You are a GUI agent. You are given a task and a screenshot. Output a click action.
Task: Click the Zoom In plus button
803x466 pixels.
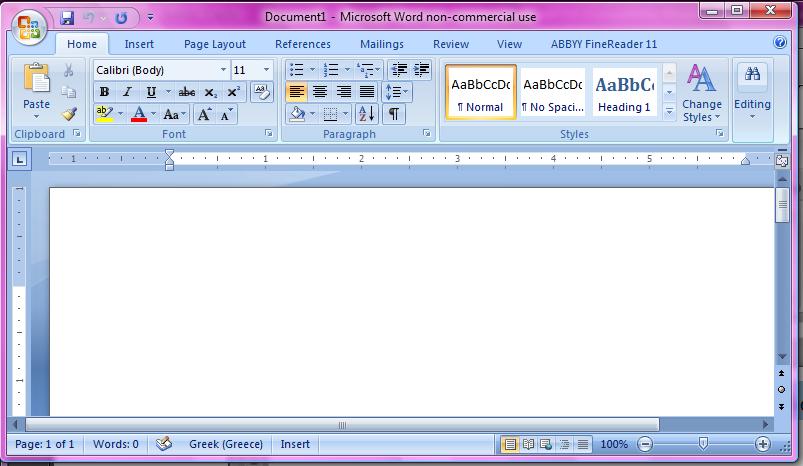[x=763, y=444]
